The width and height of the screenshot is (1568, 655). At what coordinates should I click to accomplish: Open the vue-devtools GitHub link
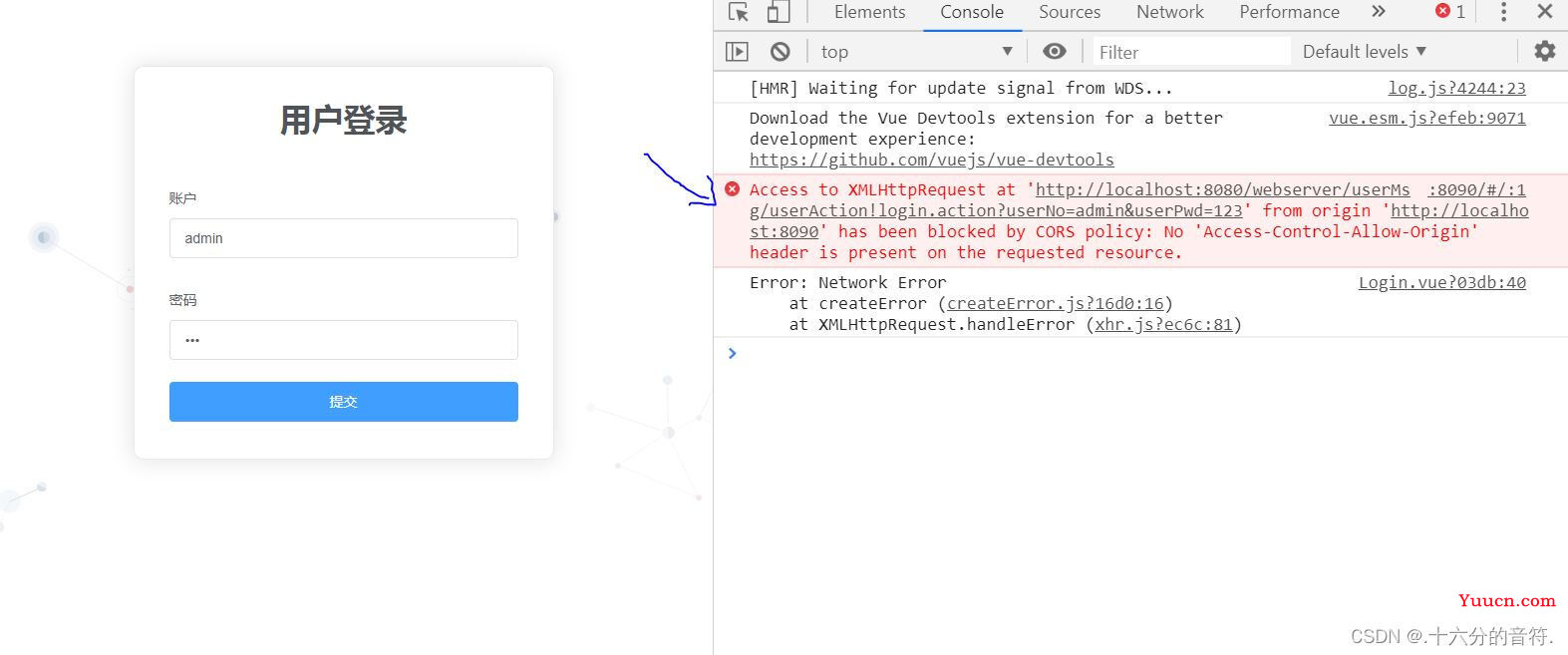click(x=932, y=160)
